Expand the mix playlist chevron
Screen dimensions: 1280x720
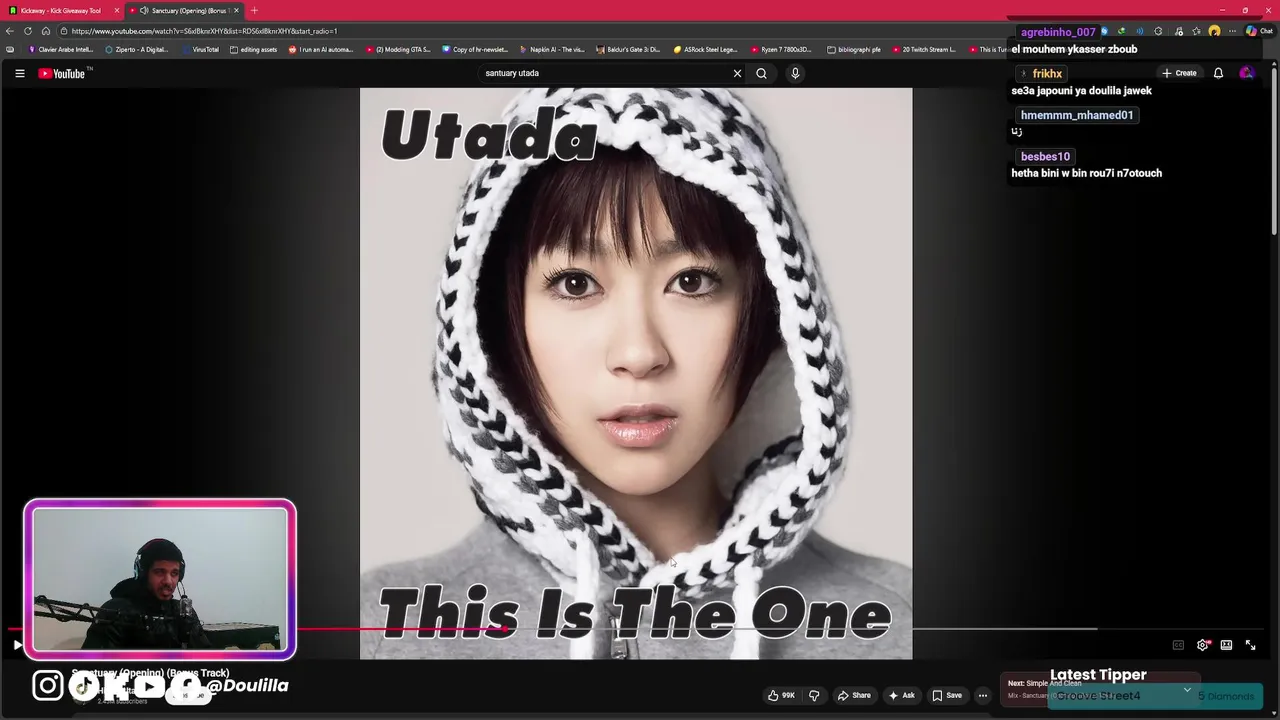(1187, 689)
